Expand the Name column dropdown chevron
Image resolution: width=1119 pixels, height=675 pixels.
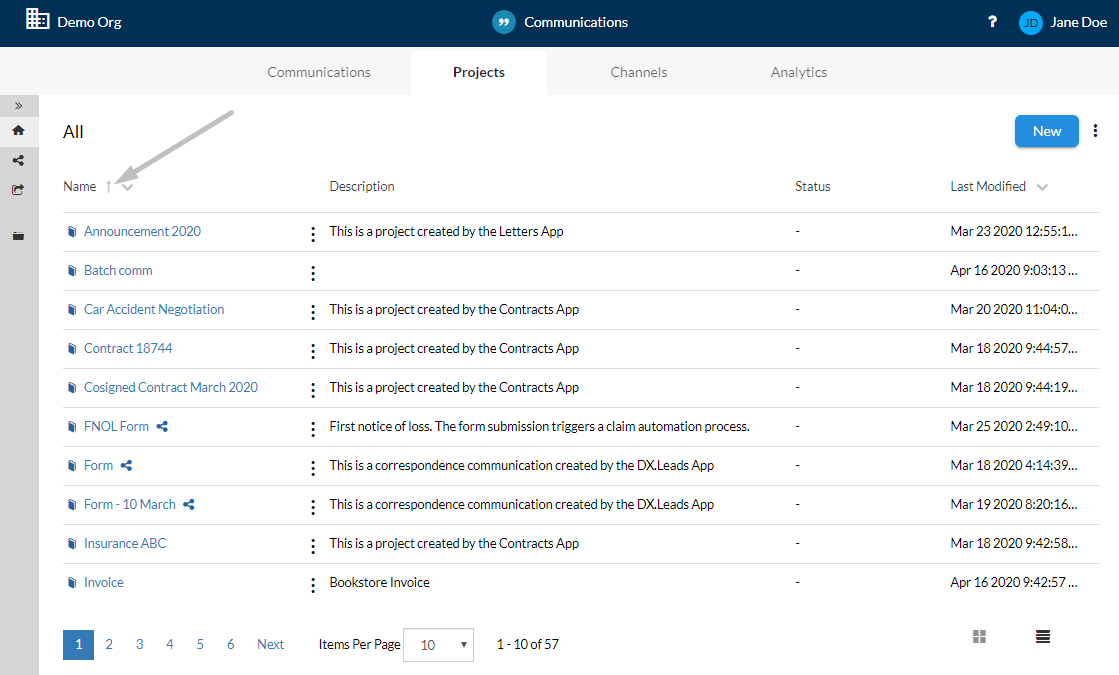pyautogui.click(x=128, y=187)
